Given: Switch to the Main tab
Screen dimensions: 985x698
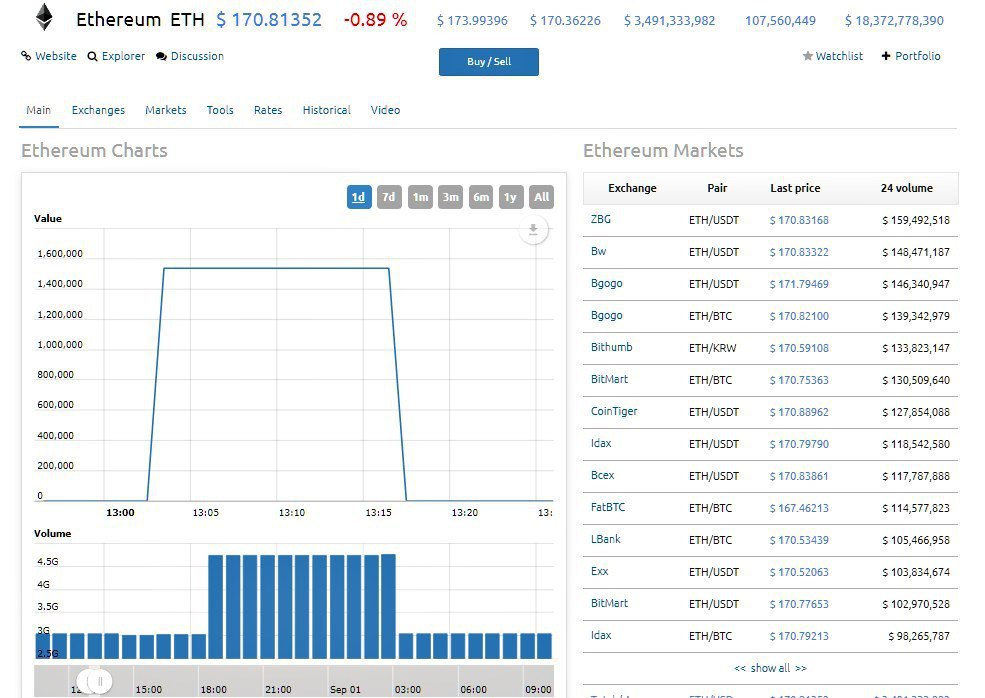Looking at the screenshot, I should (x=38, y=110).
